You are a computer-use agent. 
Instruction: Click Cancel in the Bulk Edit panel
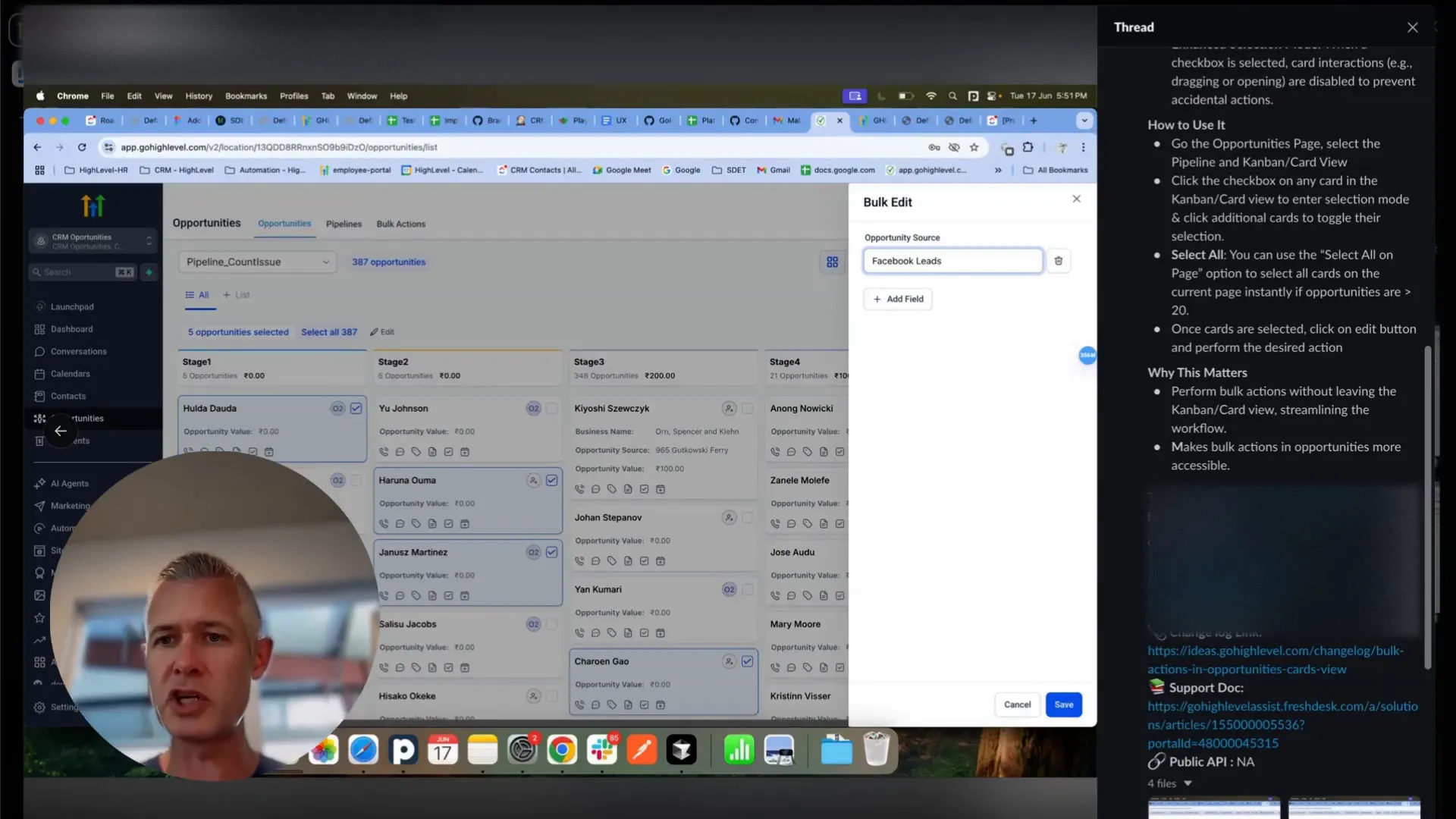(1017, 705)
